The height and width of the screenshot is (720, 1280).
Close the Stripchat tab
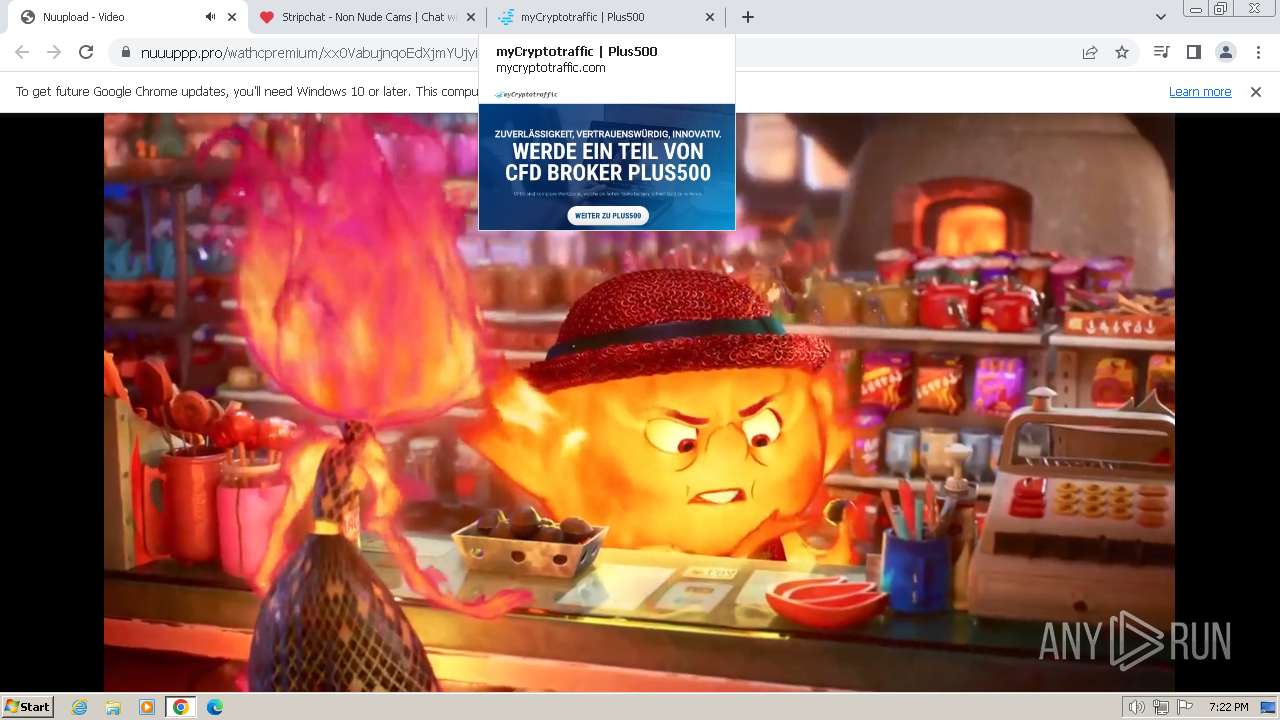(x=471, y=17)
